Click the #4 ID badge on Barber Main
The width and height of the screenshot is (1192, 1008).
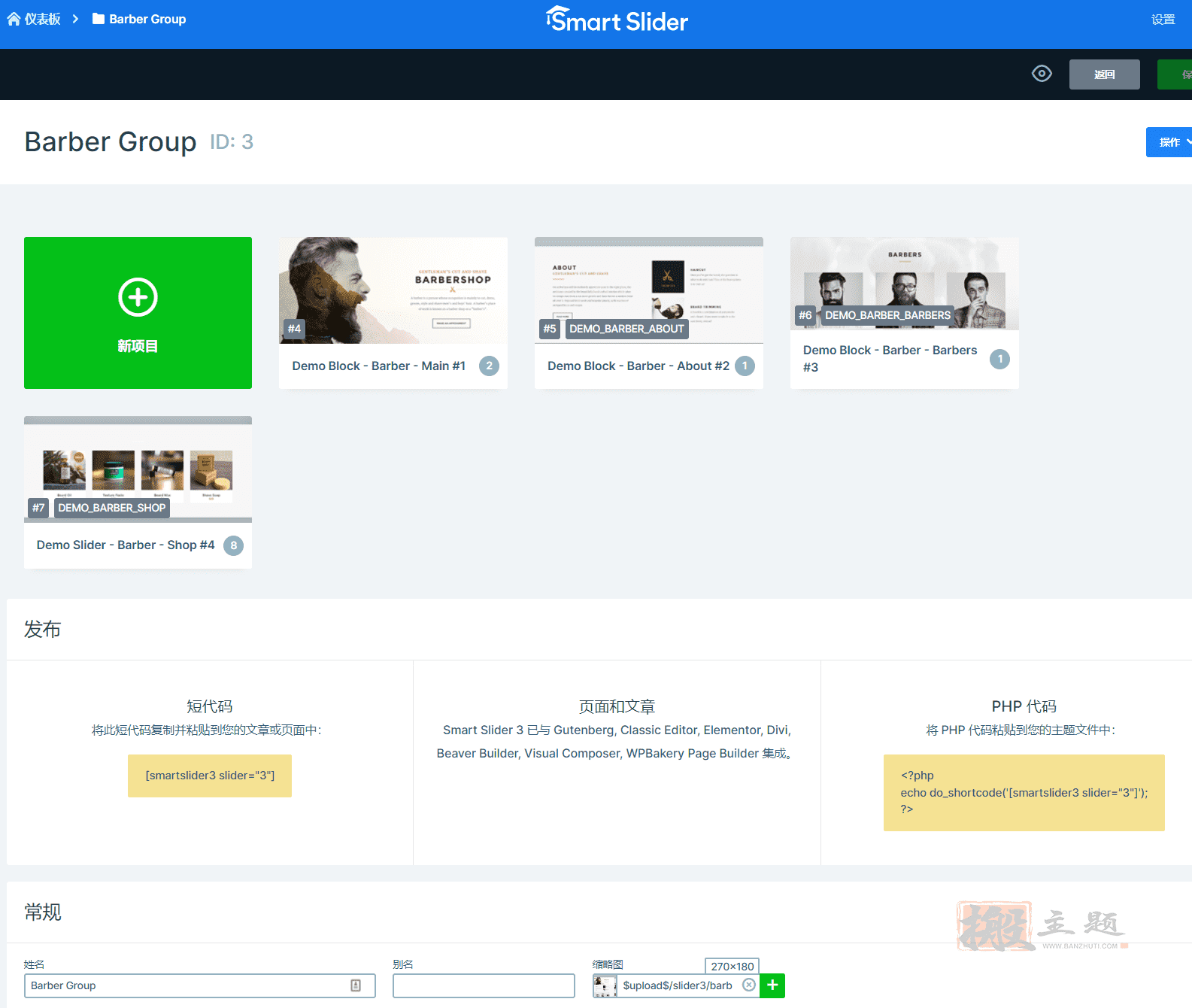294,329
